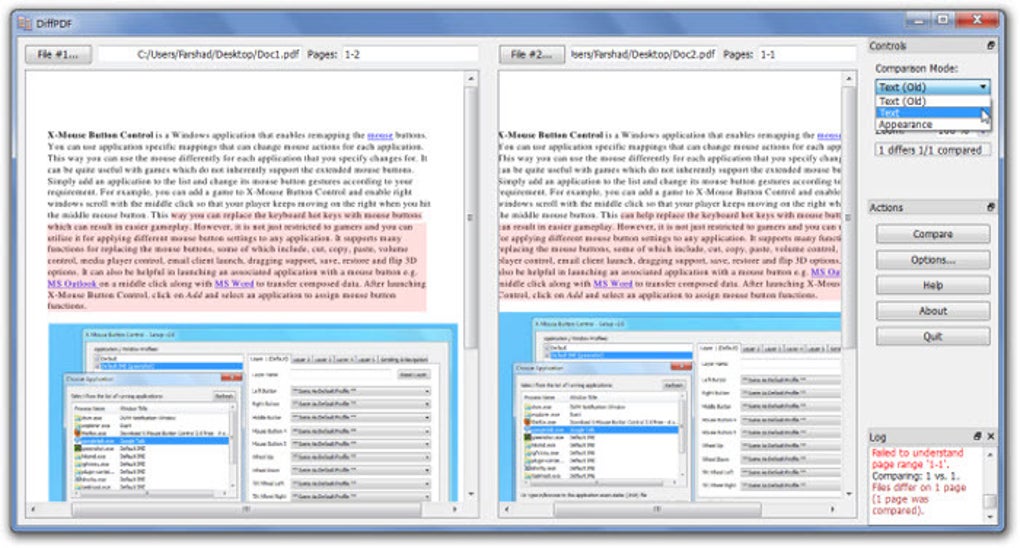This screenshot has height=548, width=1020.
Task: Click right document vertical scrollbar up arrow
Action: click(x=848, y=79)
